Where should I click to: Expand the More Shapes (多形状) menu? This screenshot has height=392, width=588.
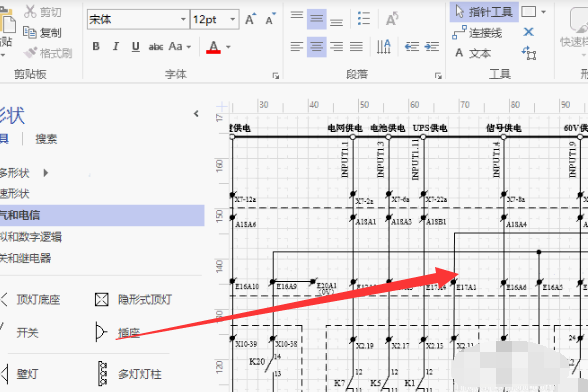coord(25,173)
